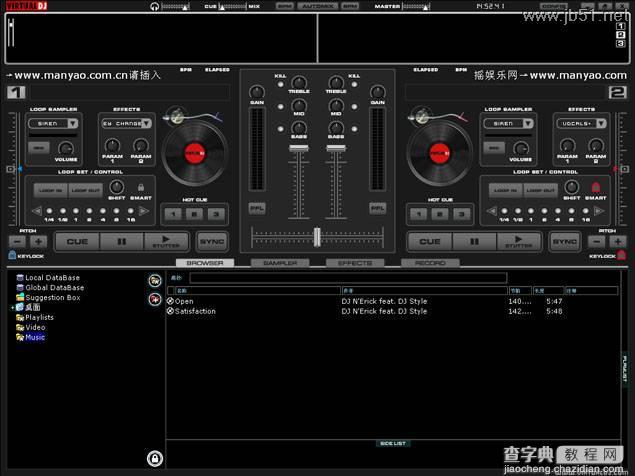Select waveform zoom level 3

[x=620, y=43]
